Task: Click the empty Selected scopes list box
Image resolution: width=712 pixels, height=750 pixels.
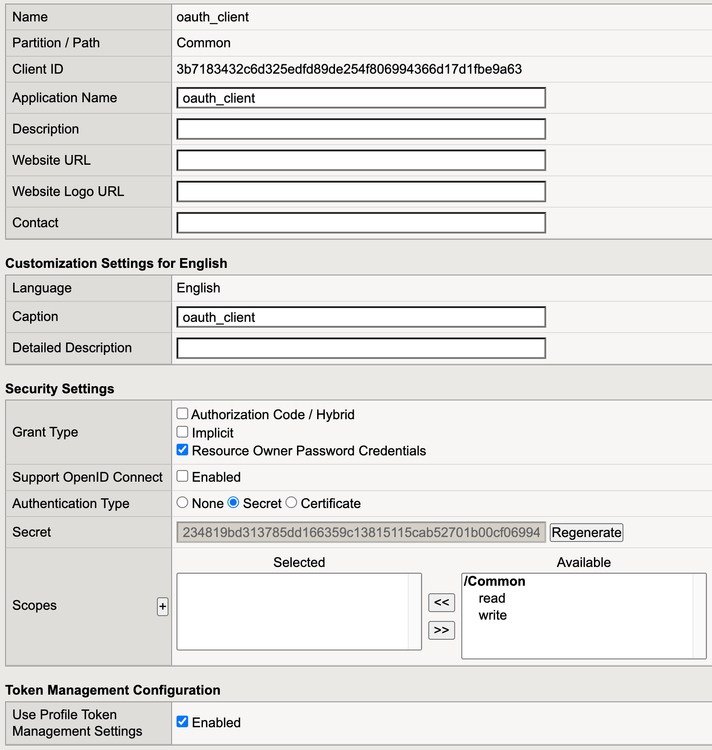Action: pos(293,611)
